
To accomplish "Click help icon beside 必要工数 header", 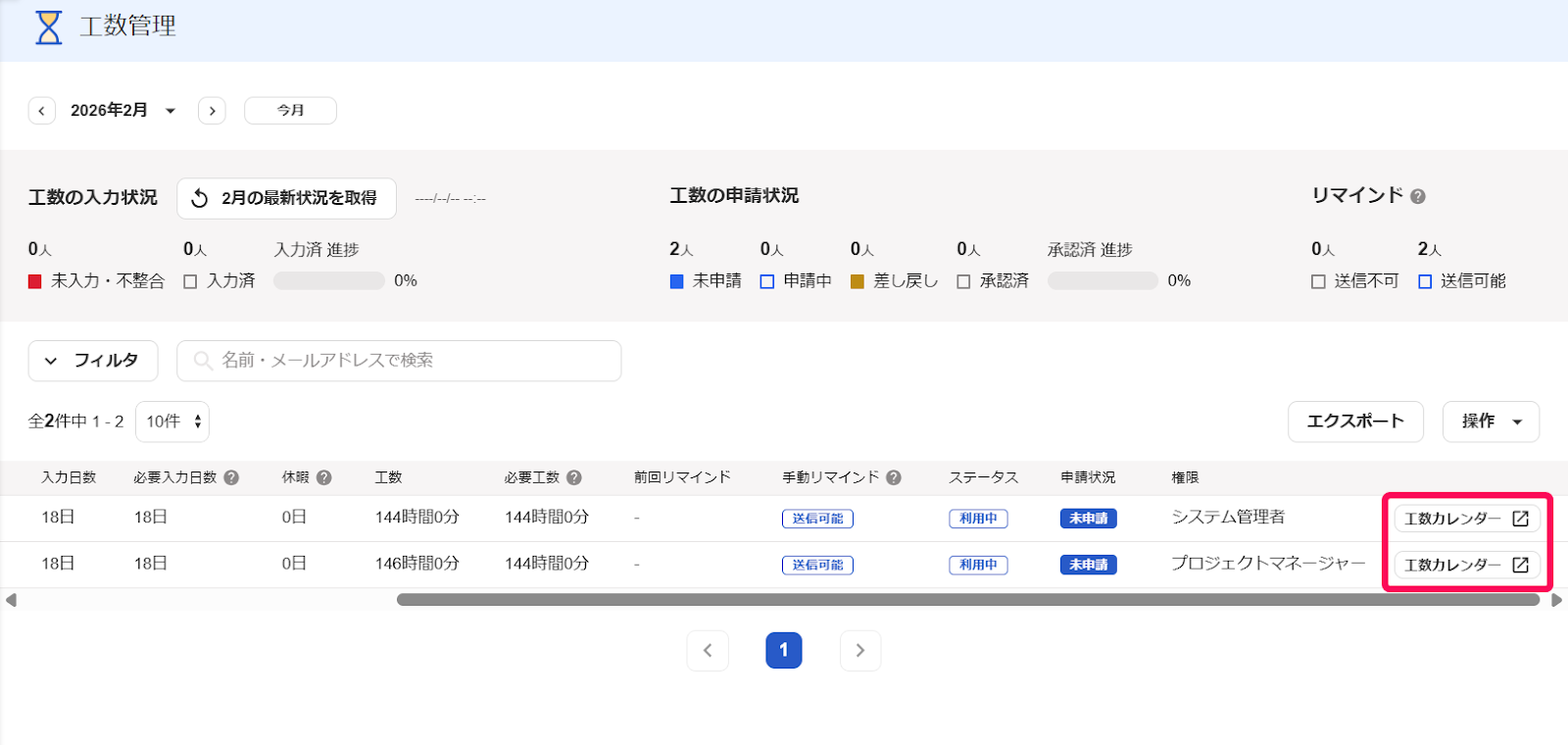I will pyautogui.click(x=574, y=477).
